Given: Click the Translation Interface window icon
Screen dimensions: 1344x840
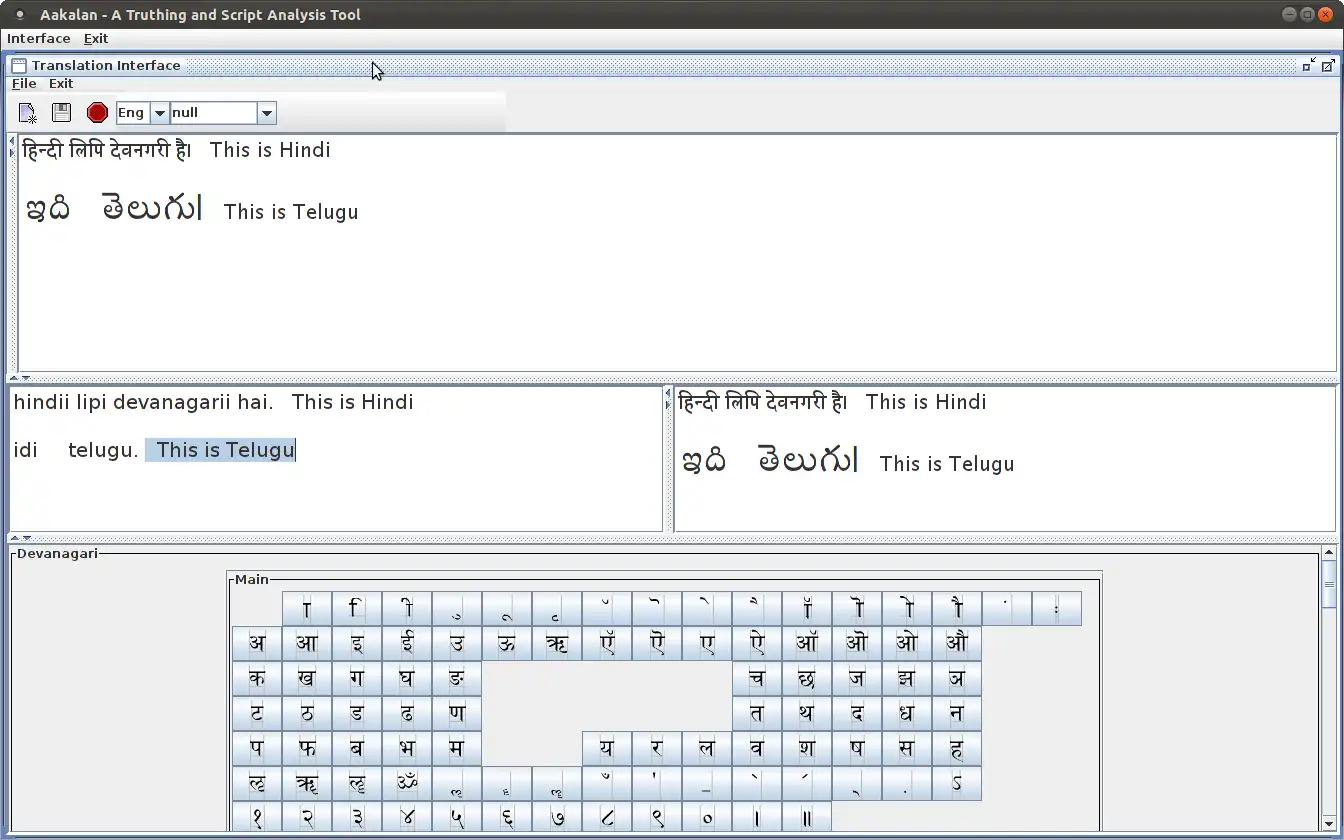Looking at the screenshot, I should click(19, 66).
